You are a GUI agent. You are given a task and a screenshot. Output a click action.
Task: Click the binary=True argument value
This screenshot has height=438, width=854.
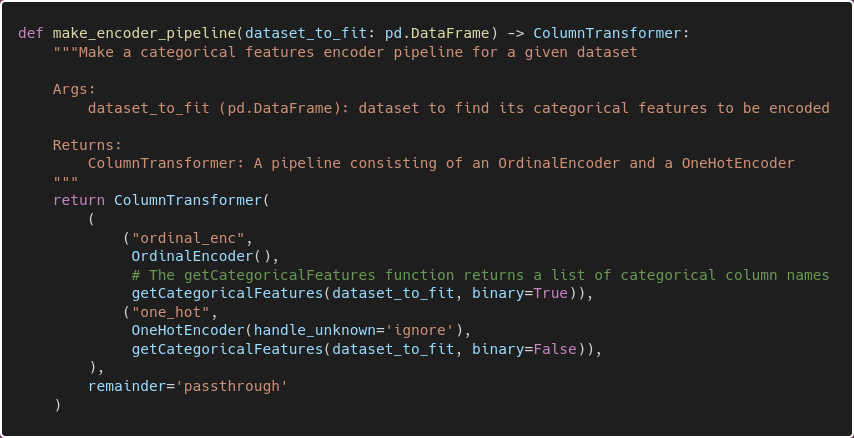(551, 294)
